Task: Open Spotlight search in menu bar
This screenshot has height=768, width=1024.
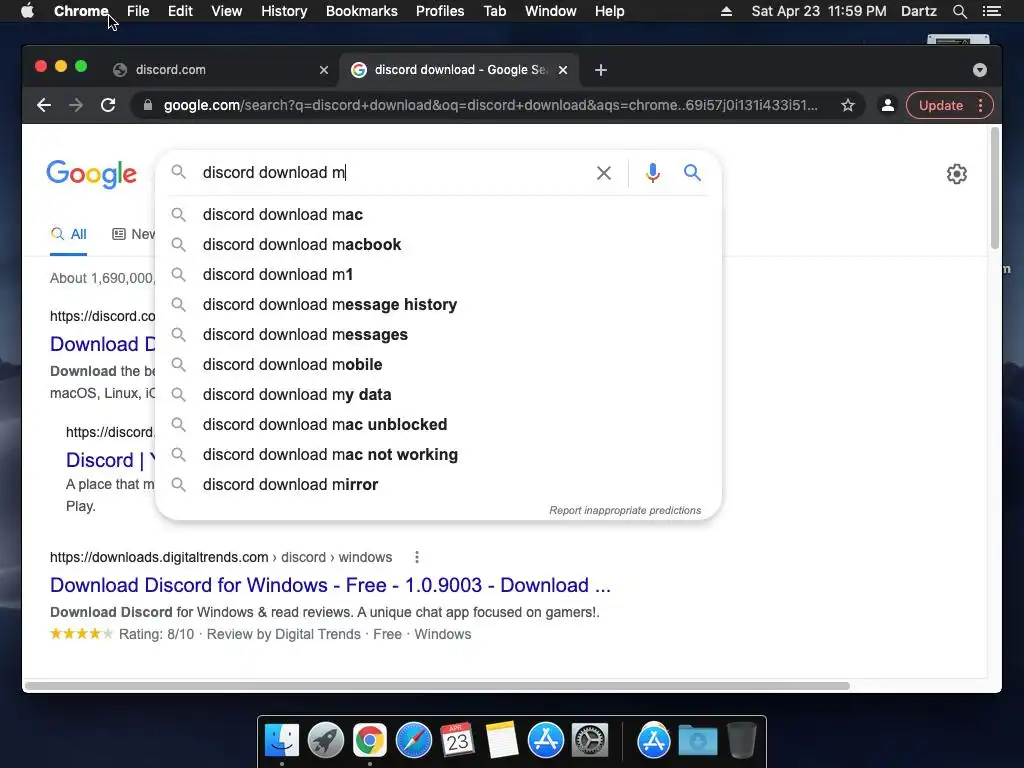Action: tap(959, 11)
